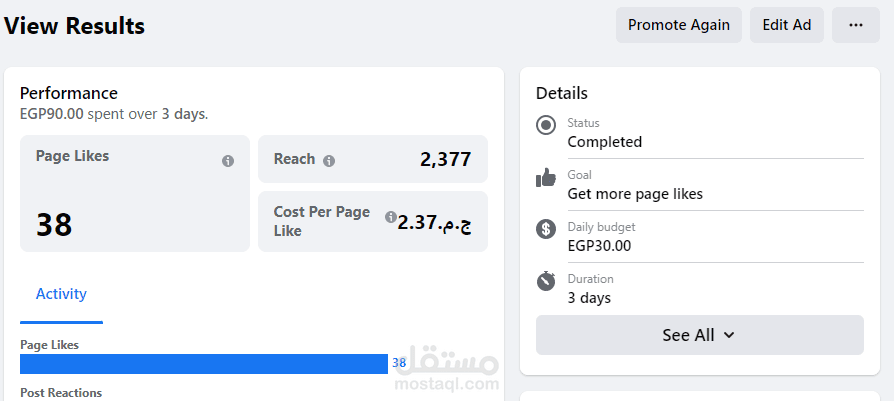Click the Reach info icon
894x401 pixels.
(x=329, y=161)
